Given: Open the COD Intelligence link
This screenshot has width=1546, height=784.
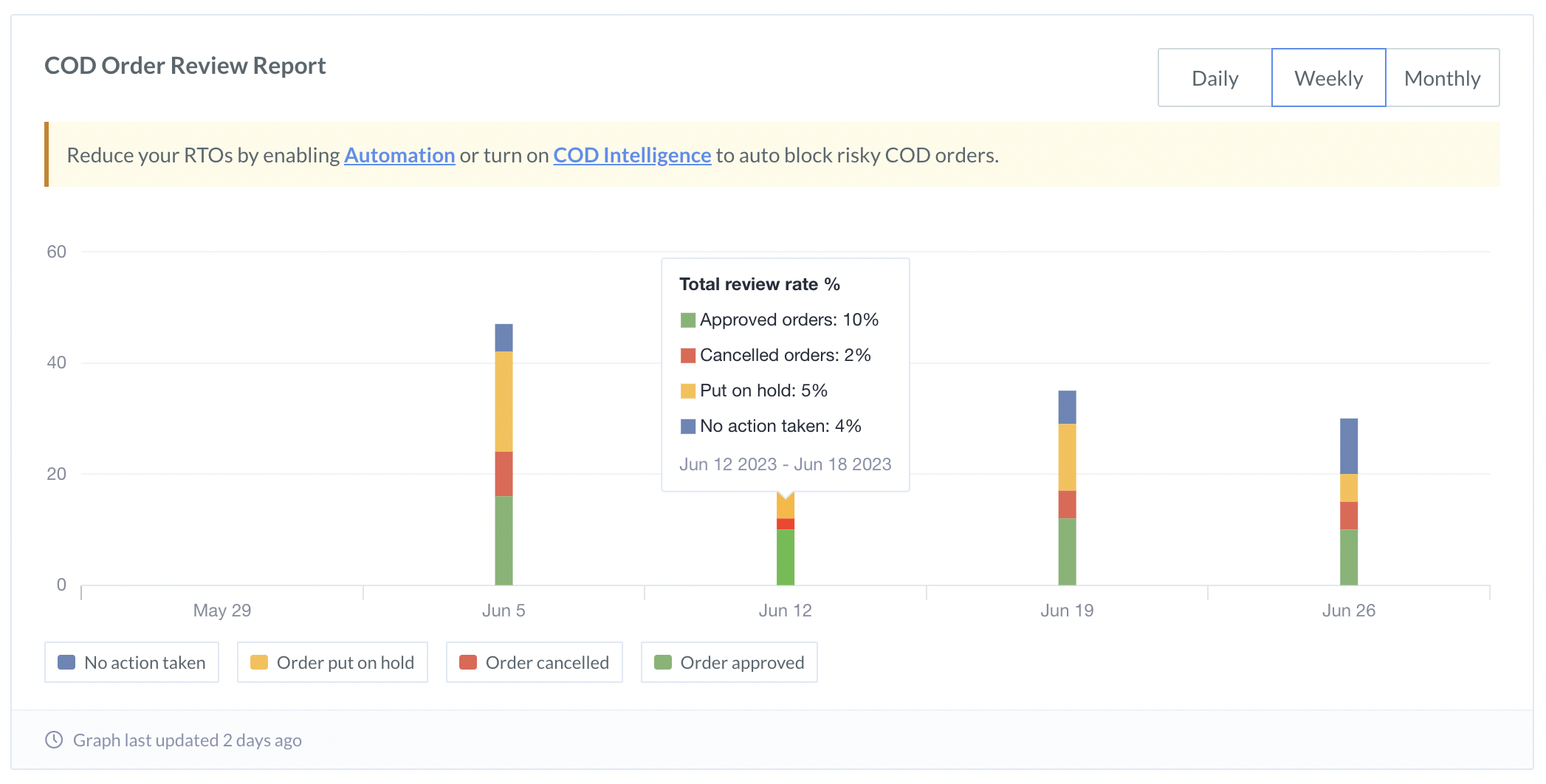Looking at the screenshot, I should [x=632, y=155].
